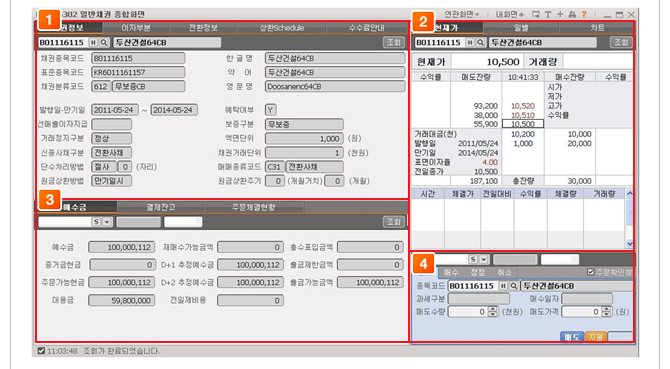Click the plus icon in the title bar
670x369 pixels.
560,15
